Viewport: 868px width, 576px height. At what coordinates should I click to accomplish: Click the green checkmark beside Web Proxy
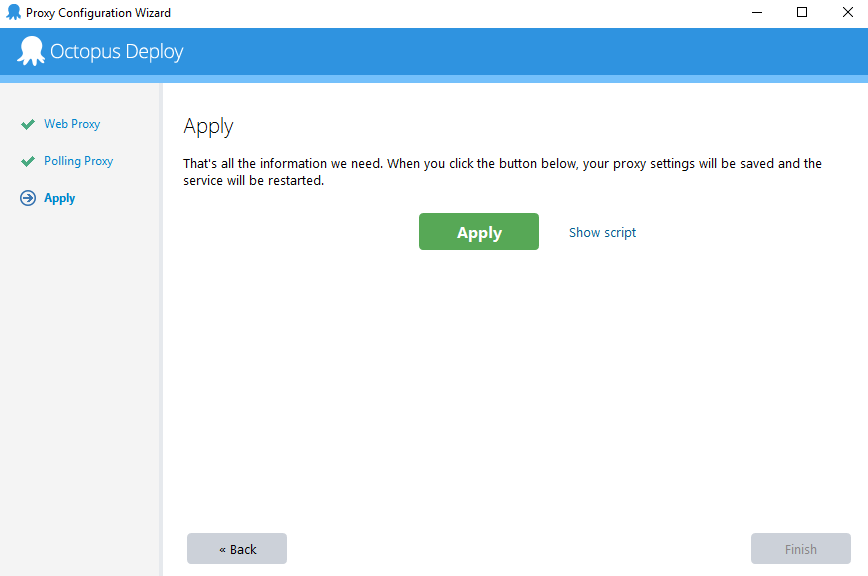[28, 124]
